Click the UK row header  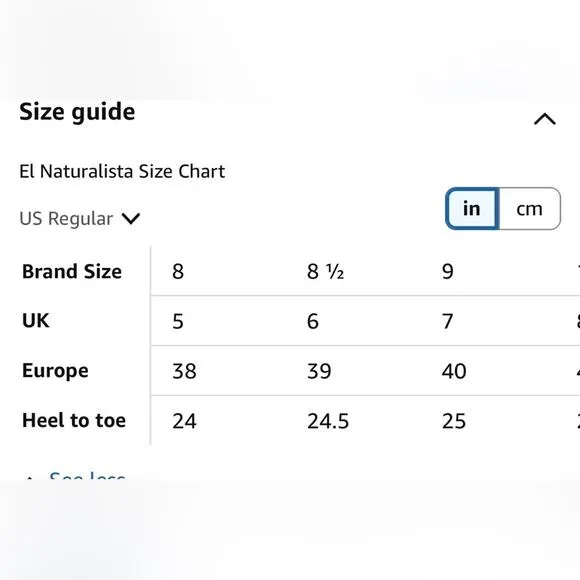(x=36, y=320)
